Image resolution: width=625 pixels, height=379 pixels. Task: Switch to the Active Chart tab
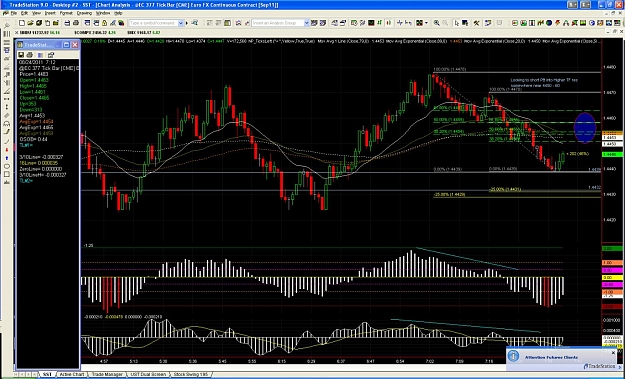pyautogui.click(x=72, y=375)
